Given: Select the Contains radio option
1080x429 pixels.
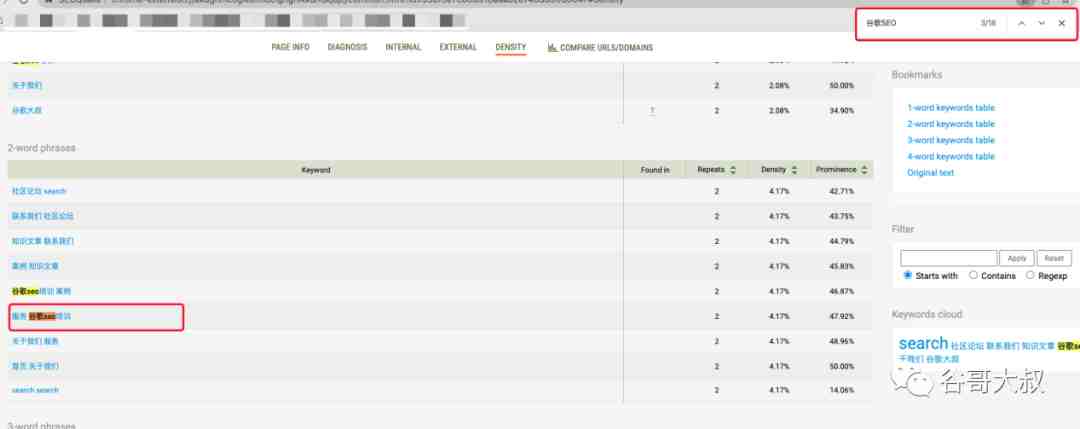Looking at the screenshot, I should pyautogui.click(x=973, y=275).
